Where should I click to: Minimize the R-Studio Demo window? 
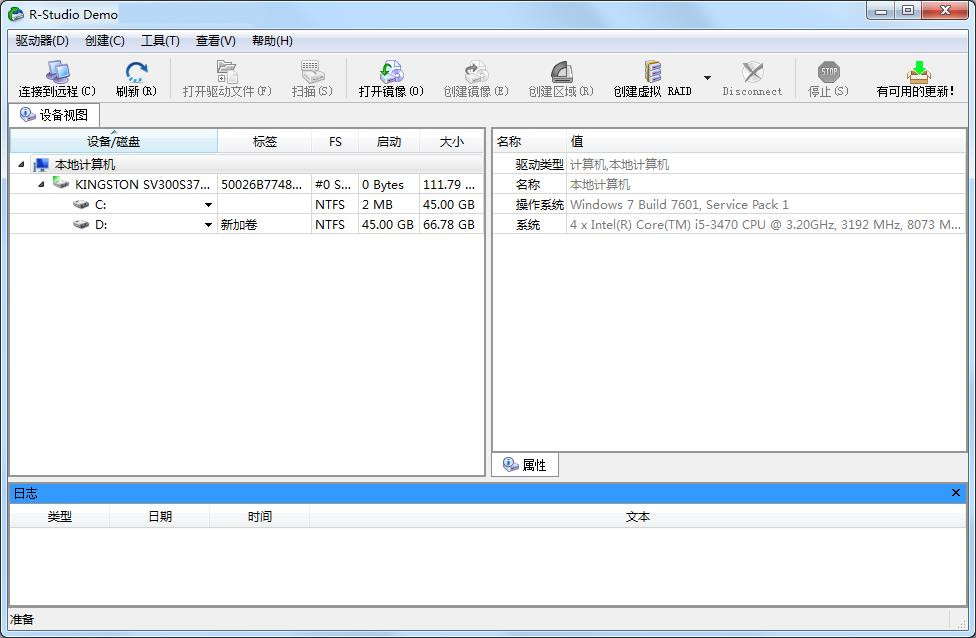click(881, 11)
